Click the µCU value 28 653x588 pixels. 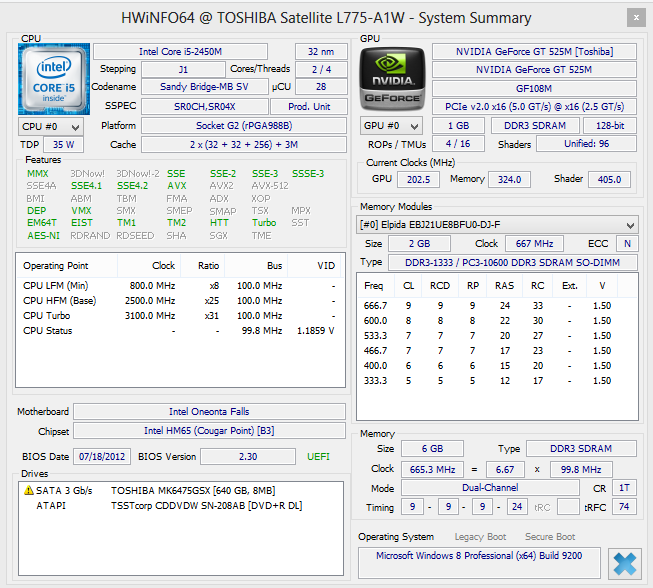coord(321,87)
